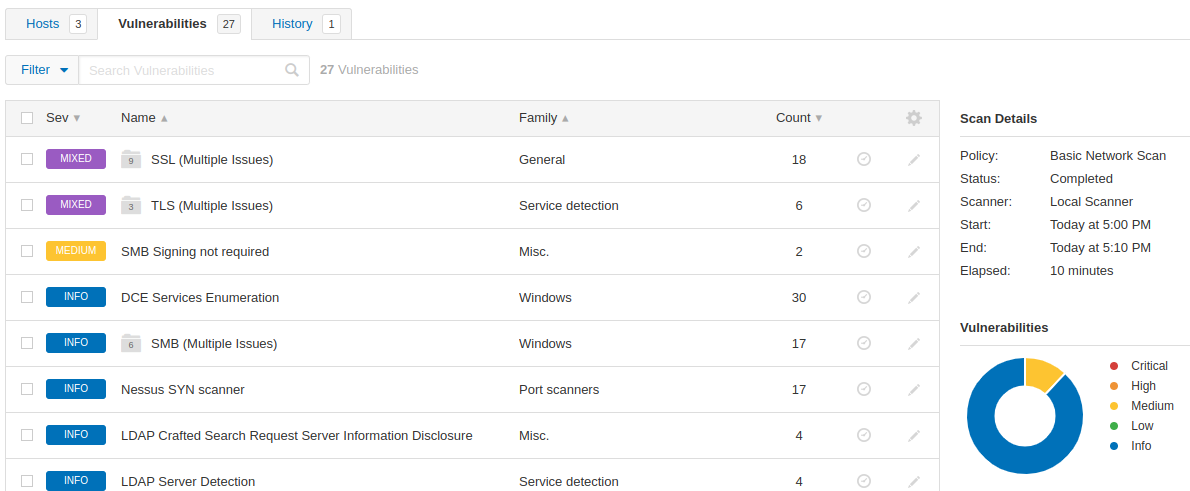Select the checkbox for the LDAP Server Detection row

coord(27,481)
